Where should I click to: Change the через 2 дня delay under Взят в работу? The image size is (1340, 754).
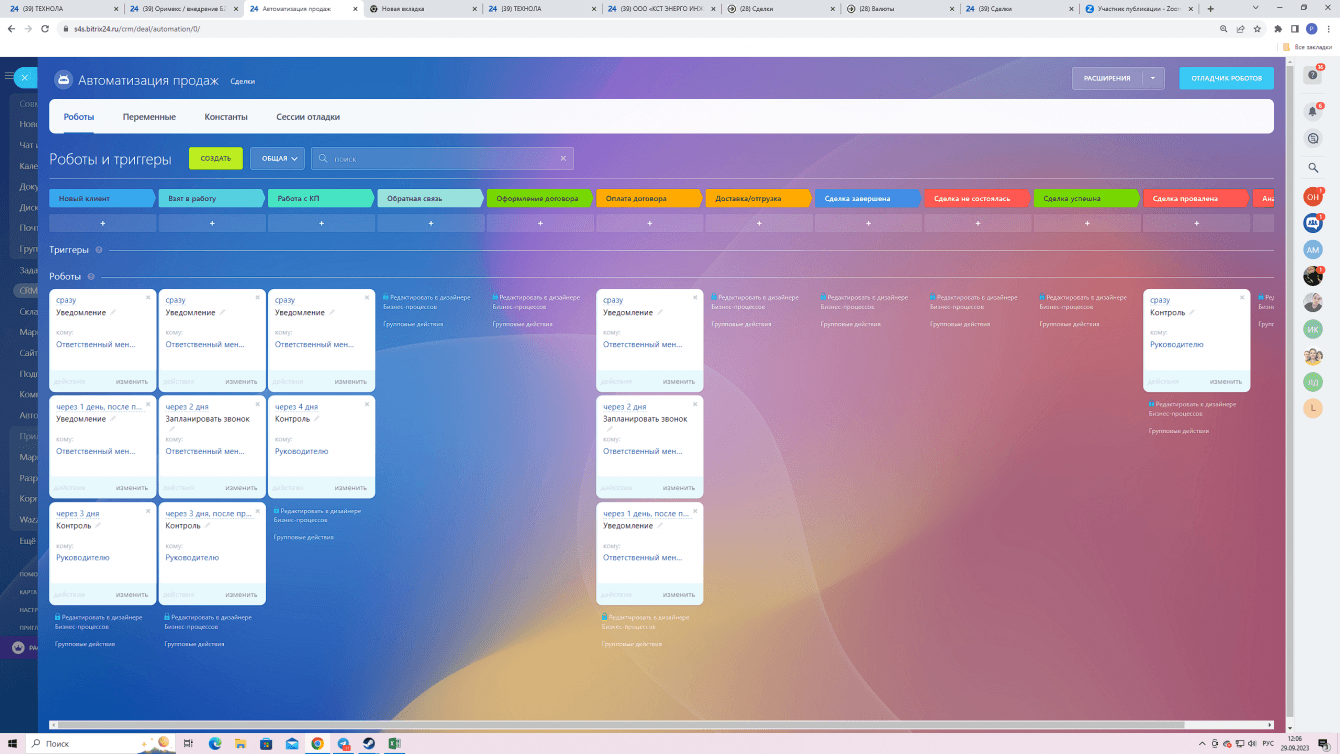[187, 407]
